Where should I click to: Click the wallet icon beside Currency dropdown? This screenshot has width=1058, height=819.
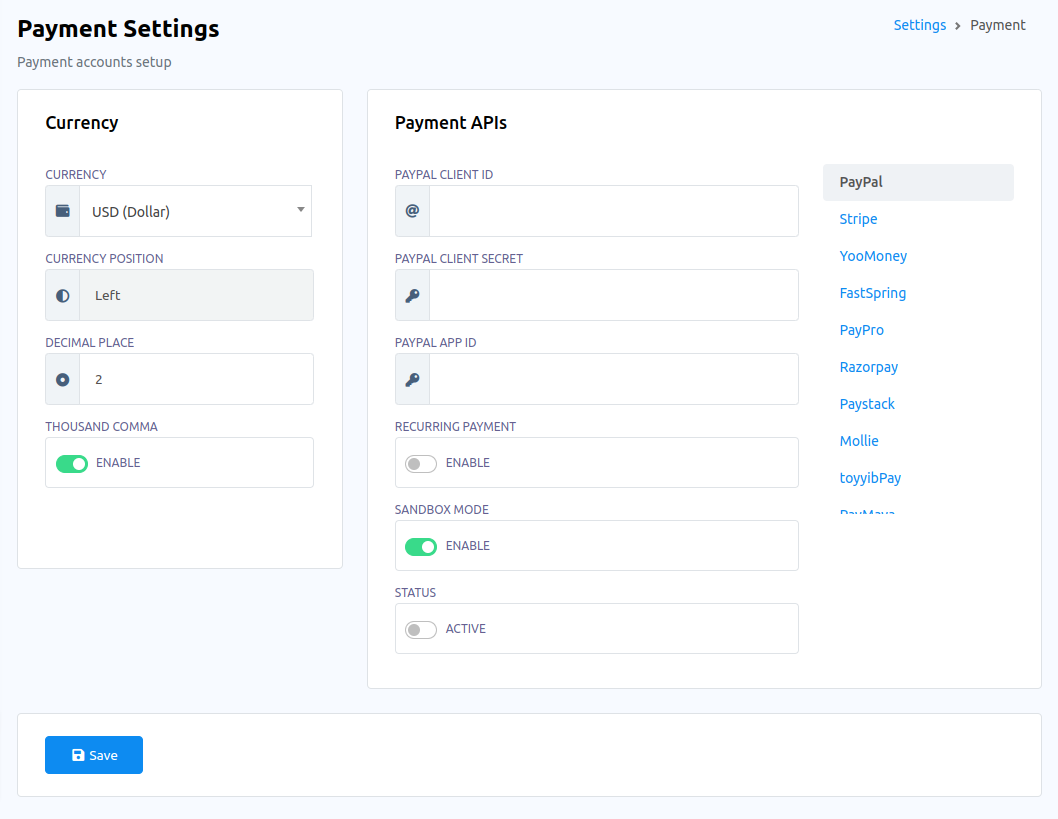click(x=63, y=211)
